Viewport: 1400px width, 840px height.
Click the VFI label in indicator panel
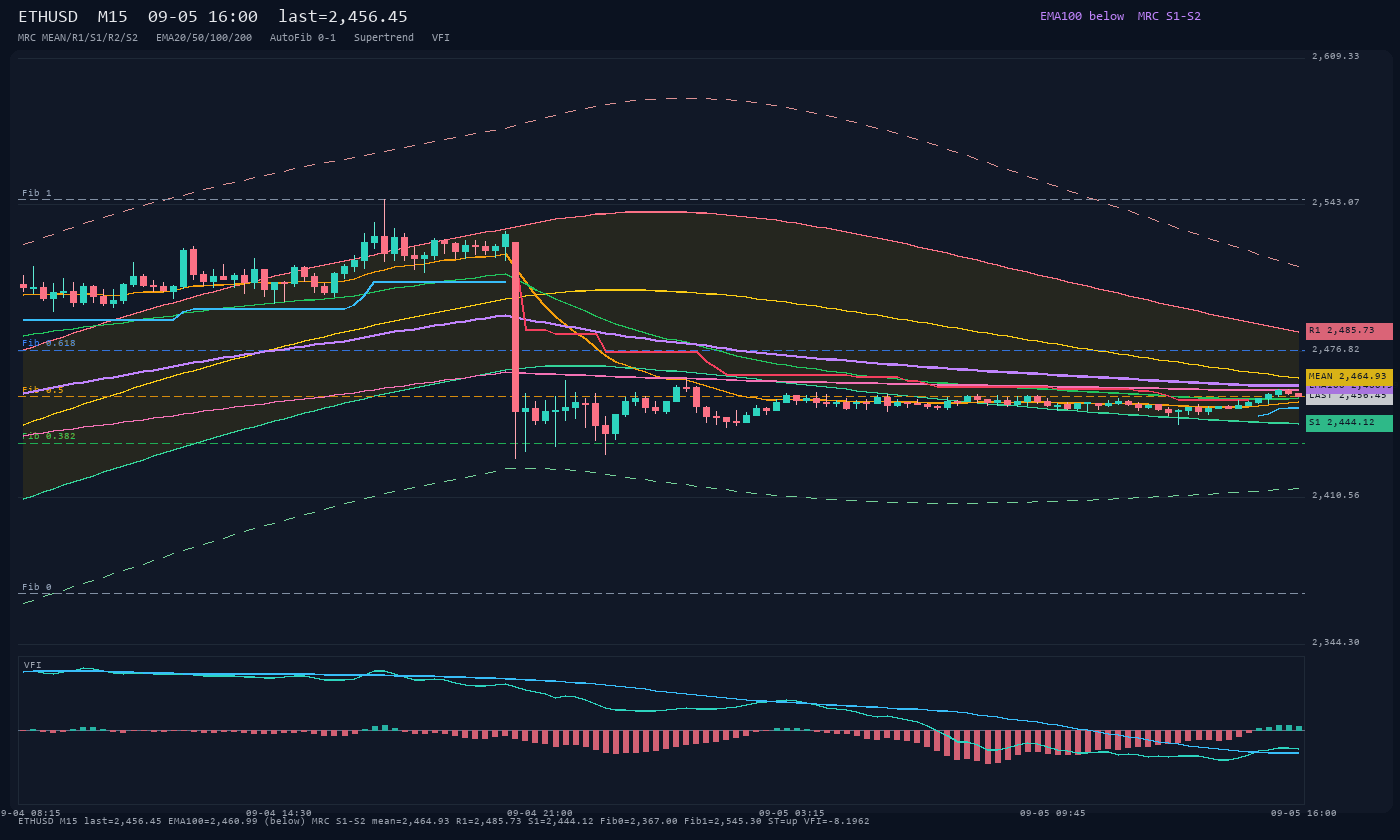tap(33, 665)
